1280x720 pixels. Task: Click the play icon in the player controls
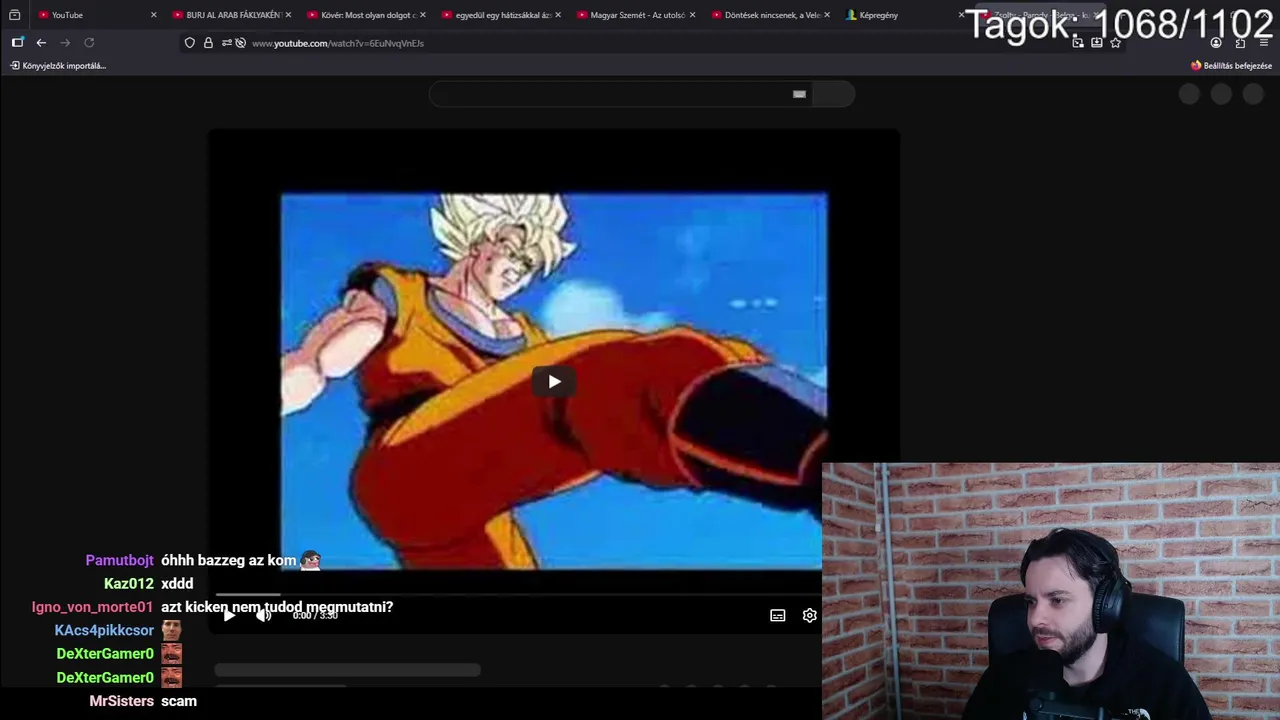[229, 615]
